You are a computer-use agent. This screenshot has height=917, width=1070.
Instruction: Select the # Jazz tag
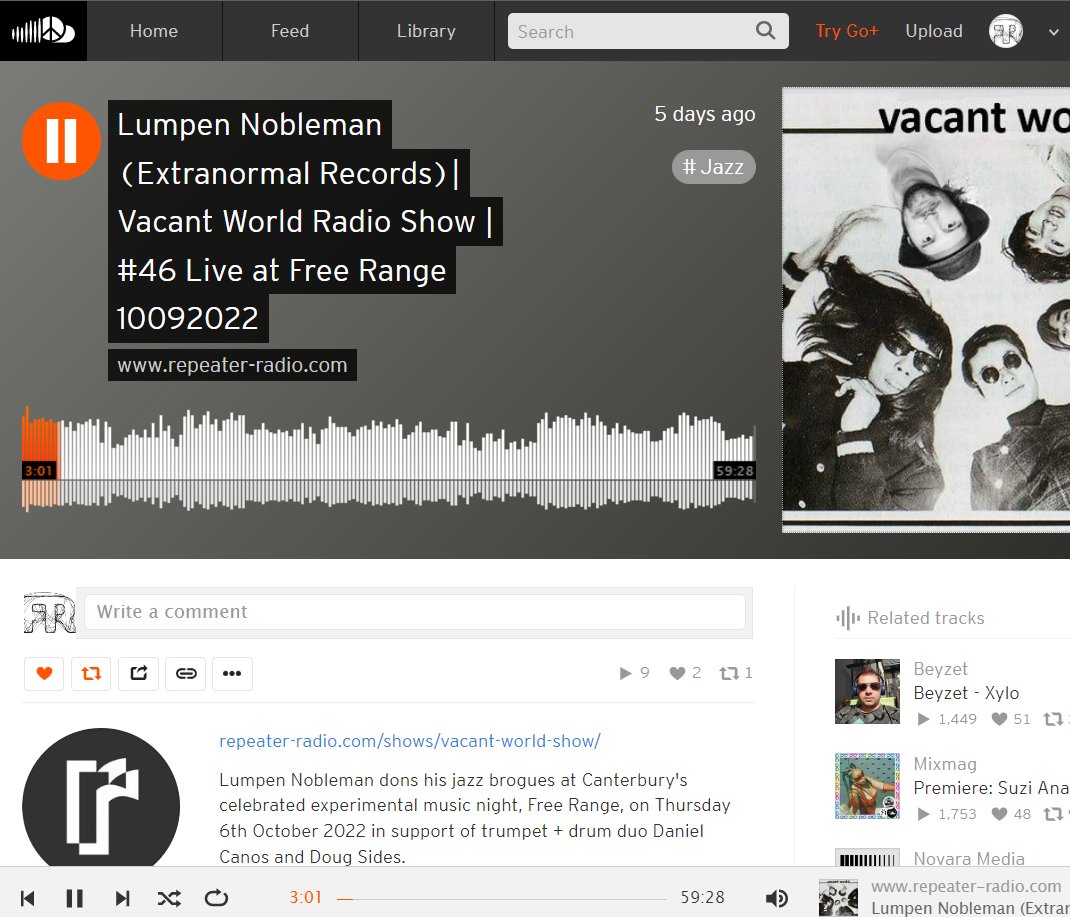713,166
